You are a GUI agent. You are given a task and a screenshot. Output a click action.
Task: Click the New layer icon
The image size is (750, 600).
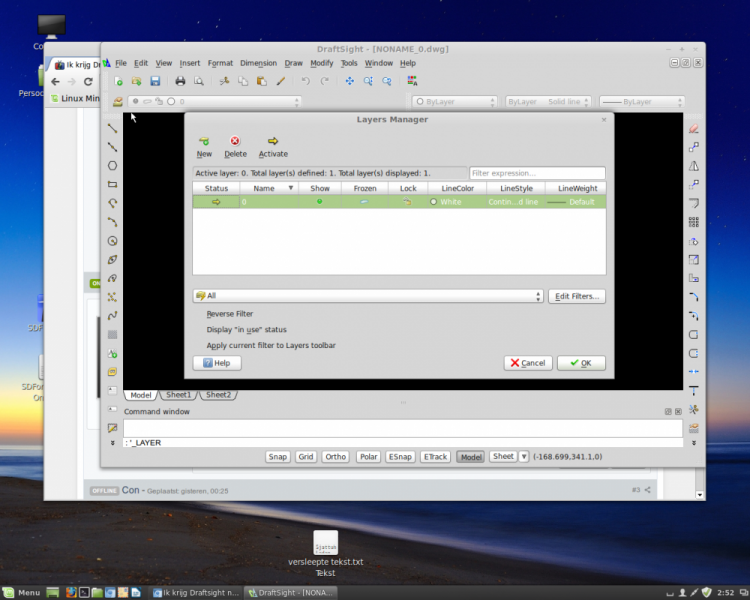[x=204, y=142]
